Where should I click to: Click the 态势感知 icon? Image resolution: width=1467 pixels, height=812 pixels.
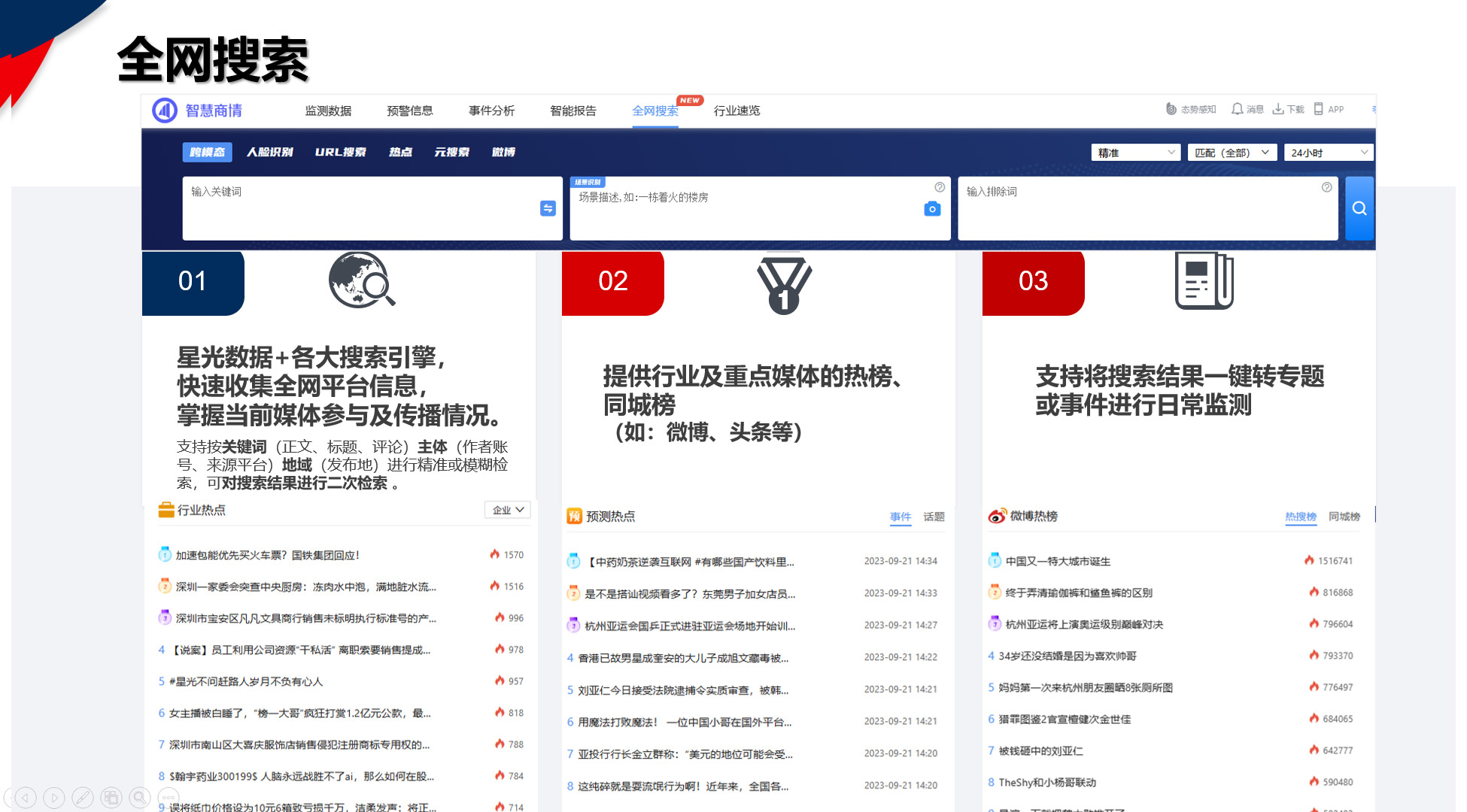click(x=1171, y=109)
